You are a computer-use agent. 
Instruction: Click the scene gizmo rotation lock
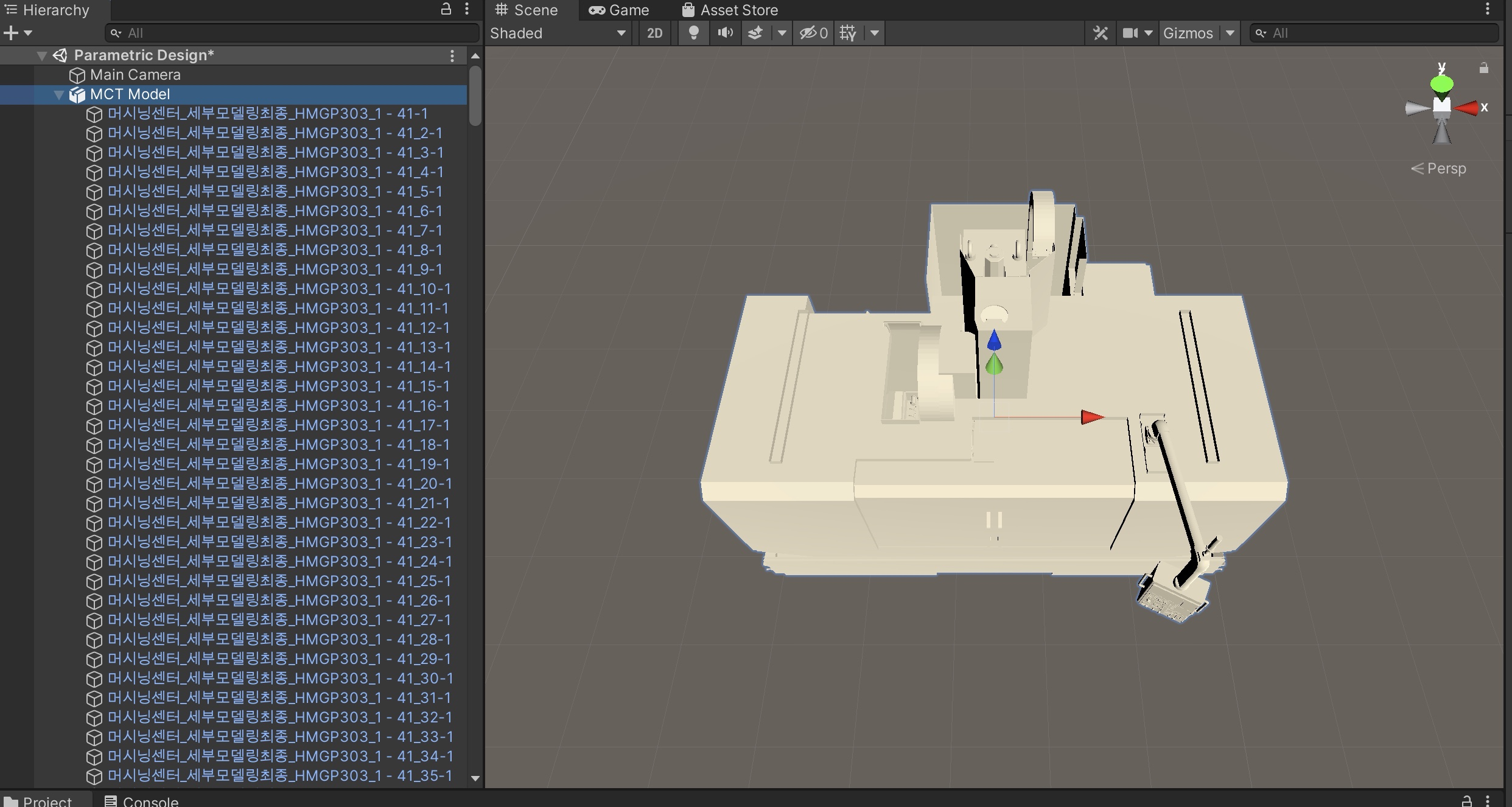(1483, 68)
